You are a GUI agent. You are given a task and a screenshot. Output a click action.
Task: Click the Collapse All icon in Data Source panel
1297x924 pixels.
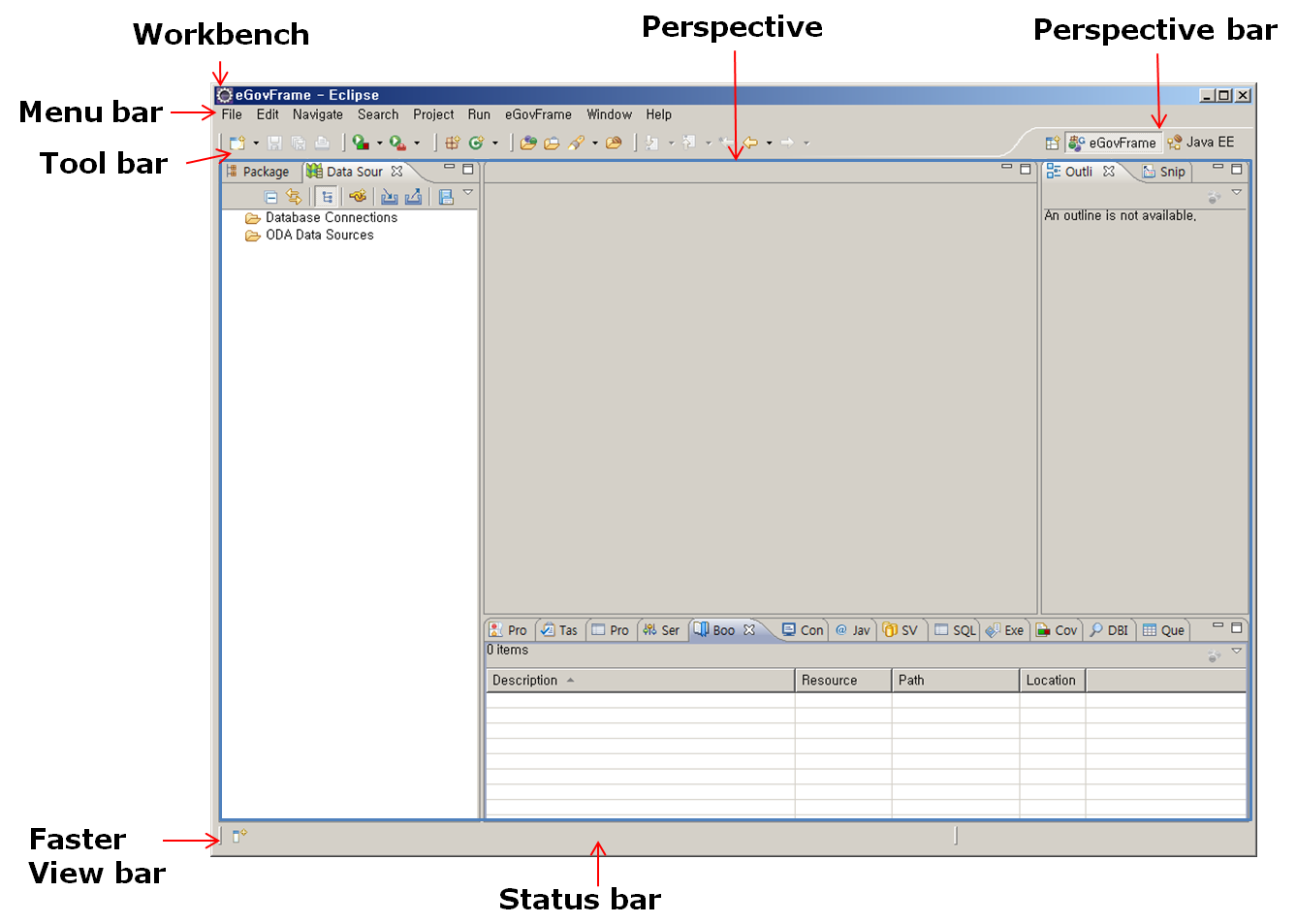click(x=271, y=198)
